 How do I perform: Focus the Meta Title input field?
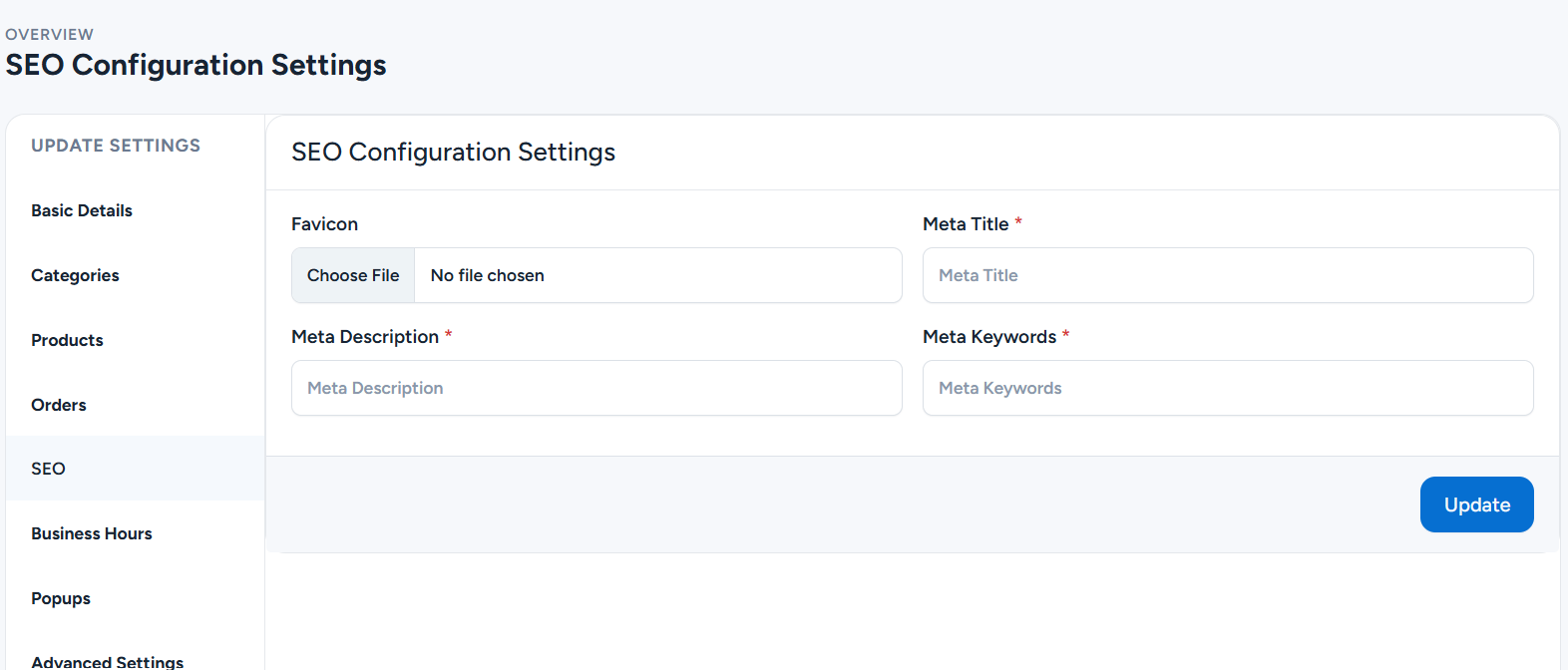click(1227, 275)
